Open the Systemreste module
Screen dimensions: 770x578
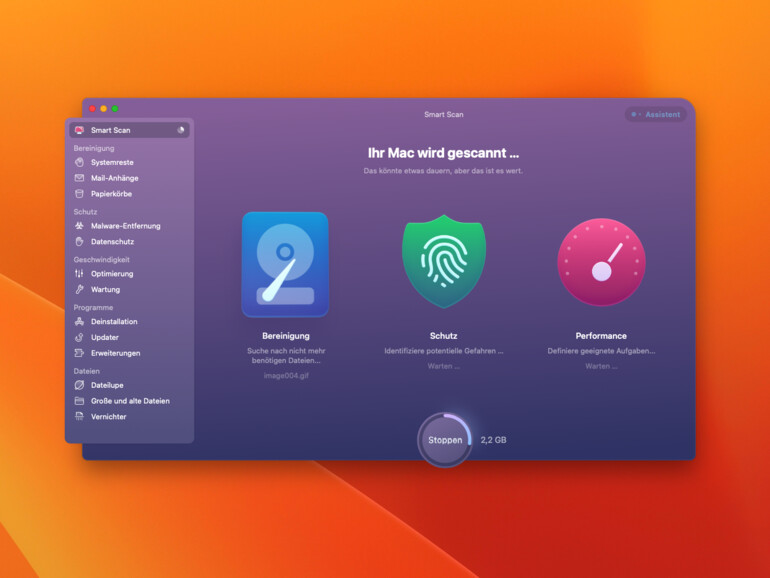pyautogui.click(x=130, y=162)
